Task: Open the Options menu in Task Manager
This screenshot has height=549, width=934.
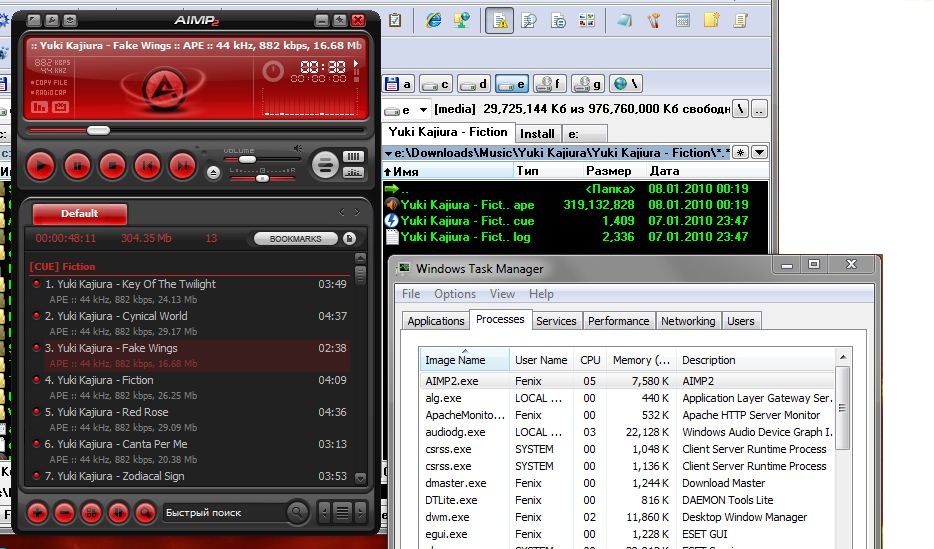Action: click(454, 294)
